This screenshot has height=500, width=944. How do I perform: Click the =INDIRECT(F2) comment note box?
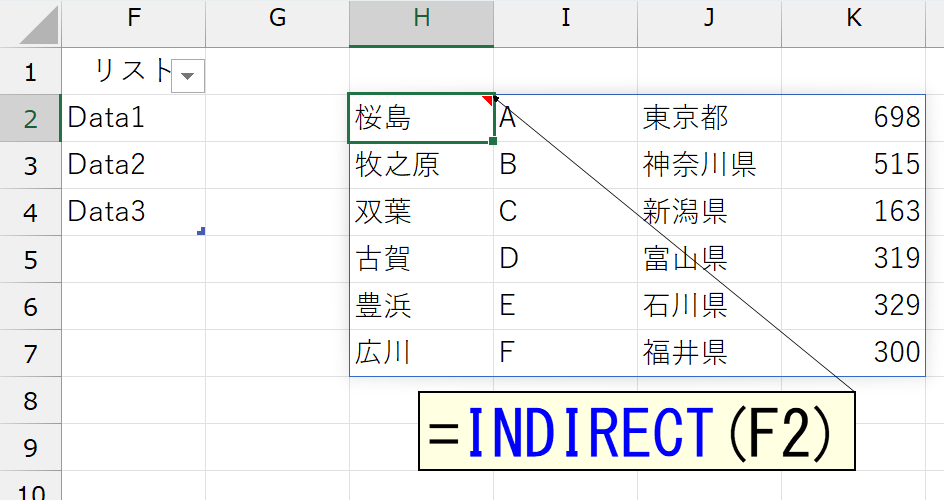pyautogui.click(x=637, y=431)
